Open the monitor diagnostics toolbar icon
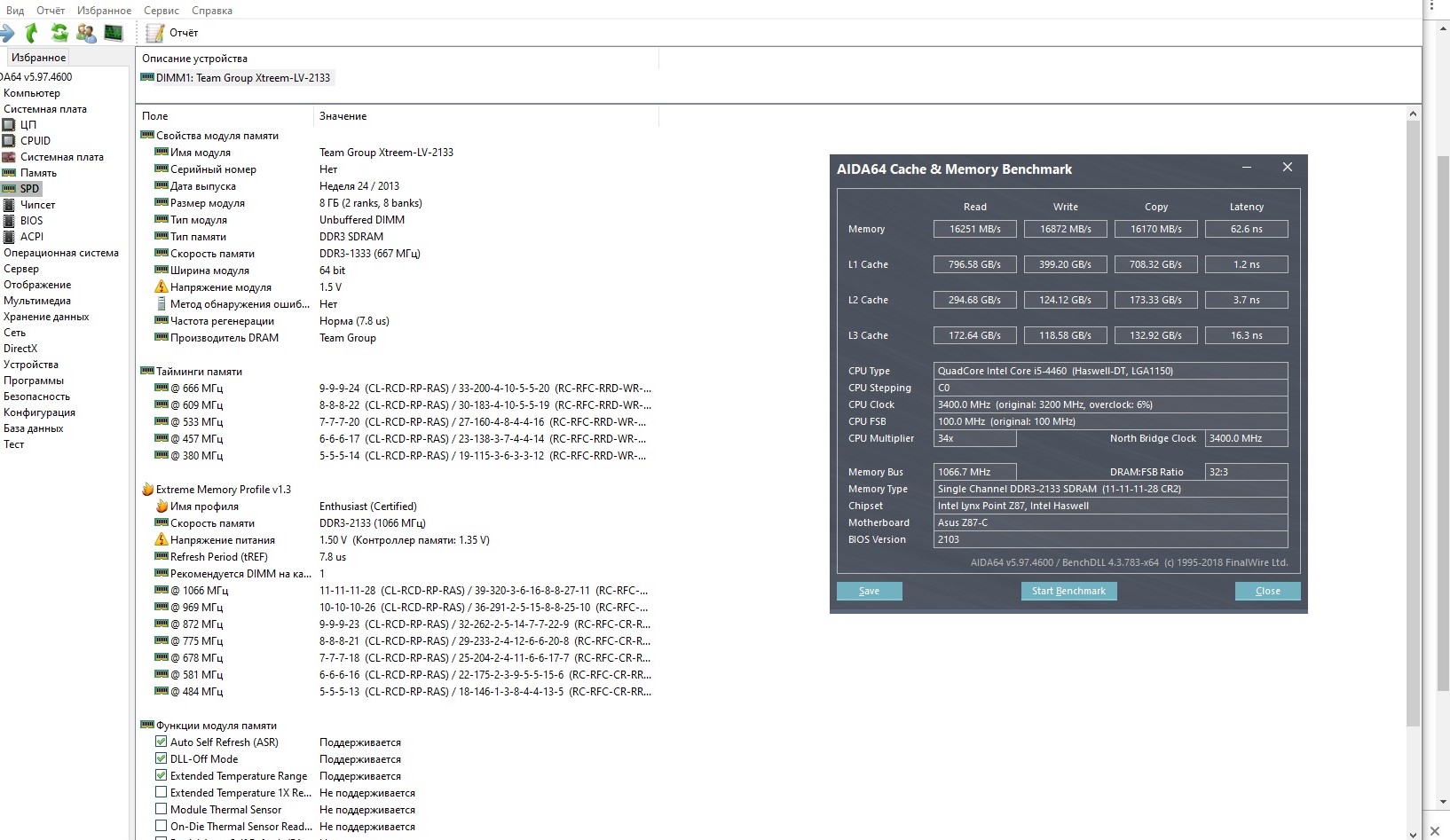The image size is (1450, 840). (x=114, y=33)
